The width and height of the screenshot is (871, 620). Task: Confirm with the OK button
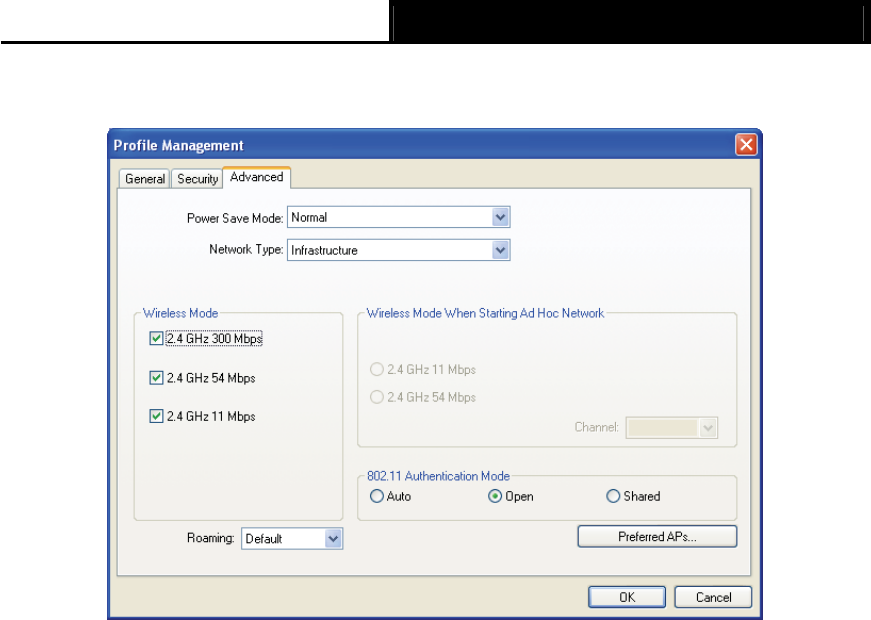[627, 597]
